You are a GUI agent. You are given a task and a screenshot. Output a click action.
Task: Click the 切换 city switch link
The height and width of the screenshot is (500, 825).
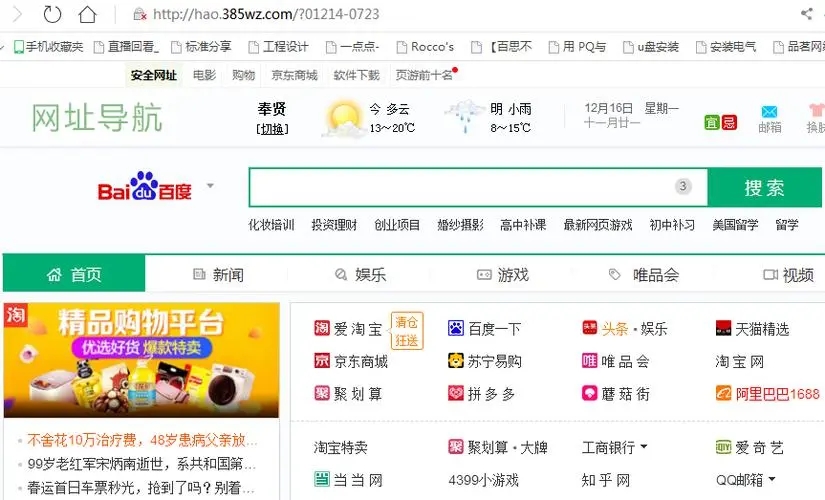[x=272, y=129]
